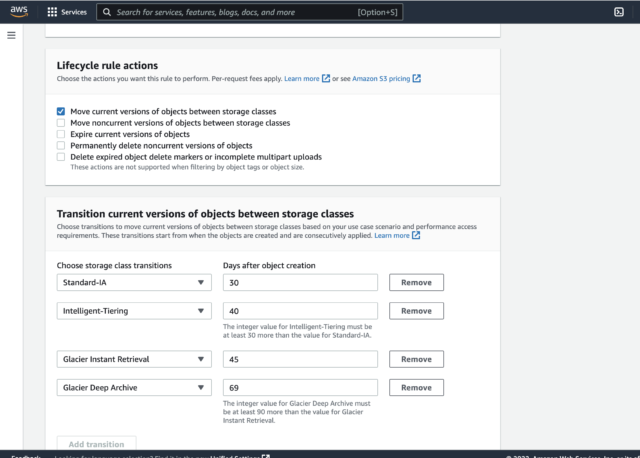
Task: Open the Intelligent-Tiering storage class dropdown
Action: (x=134, y=311)
